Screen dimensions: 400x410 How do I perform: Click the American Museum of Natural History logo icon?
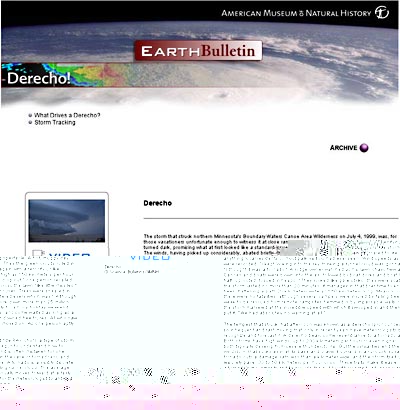click(382, 13)
